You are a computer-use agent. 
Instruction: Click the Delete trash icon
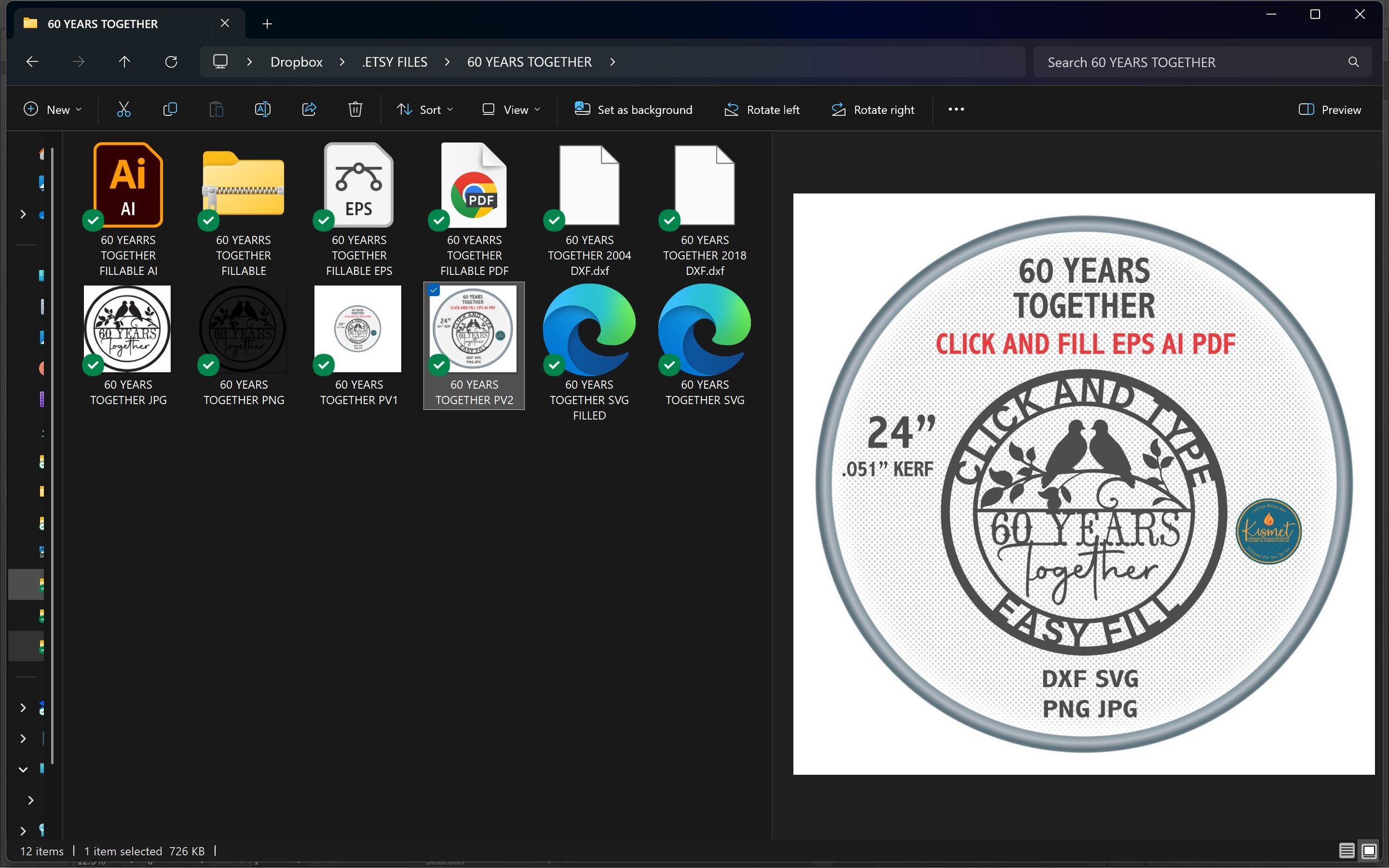356,109
